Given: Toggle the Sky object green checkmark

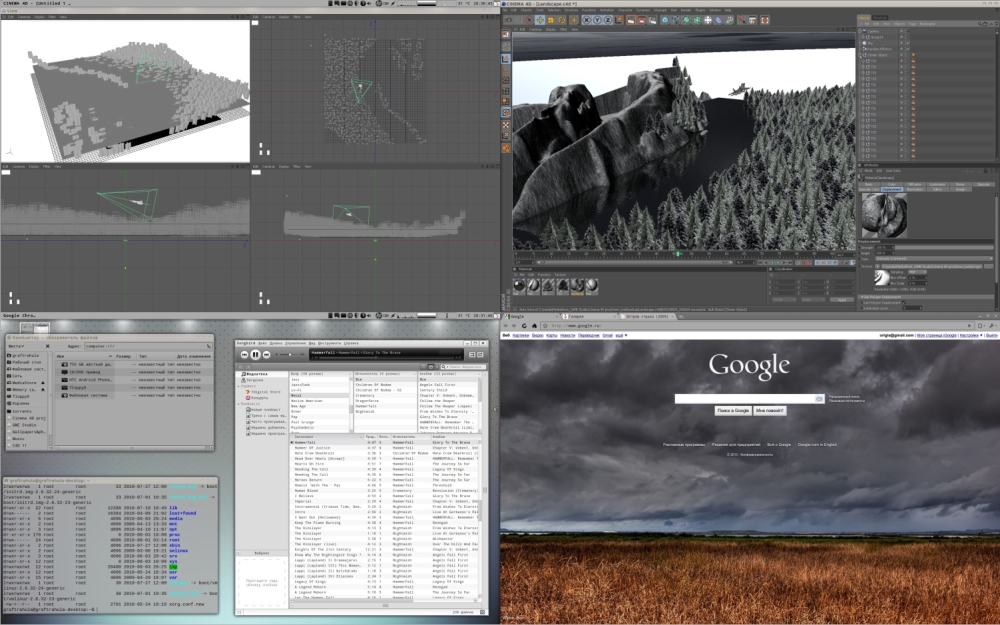Looking at the screenshot, I should (x=908, y=43).
